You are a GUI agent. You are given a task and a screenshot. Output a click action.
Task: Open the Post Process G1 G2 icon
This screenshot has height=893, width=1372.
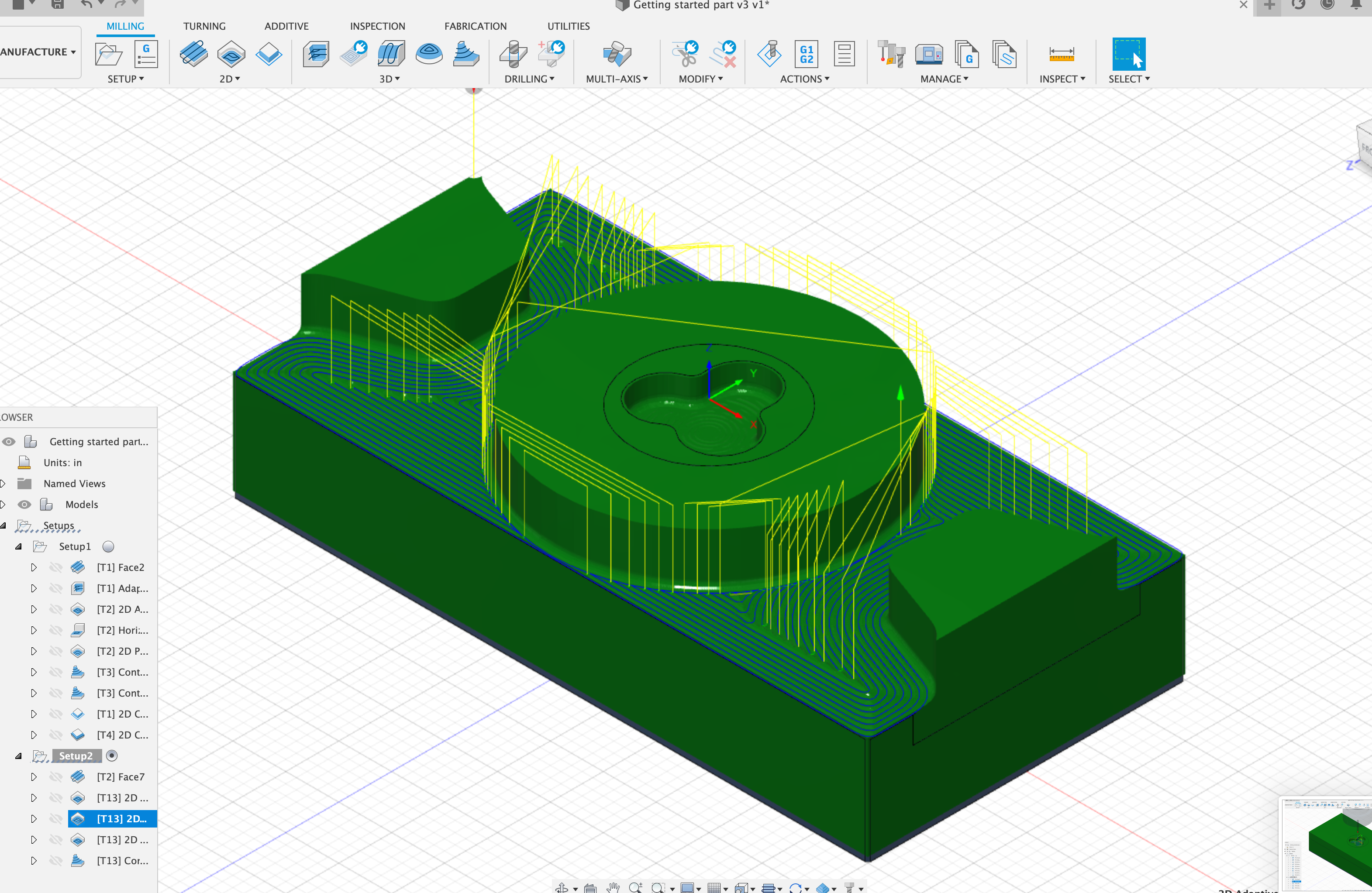[806, 55]
